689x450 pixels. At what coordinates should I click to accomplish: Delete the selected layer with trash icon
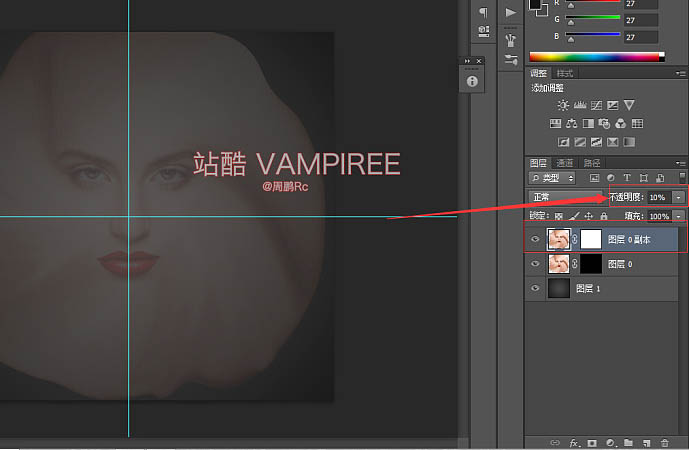click(664, 443)
